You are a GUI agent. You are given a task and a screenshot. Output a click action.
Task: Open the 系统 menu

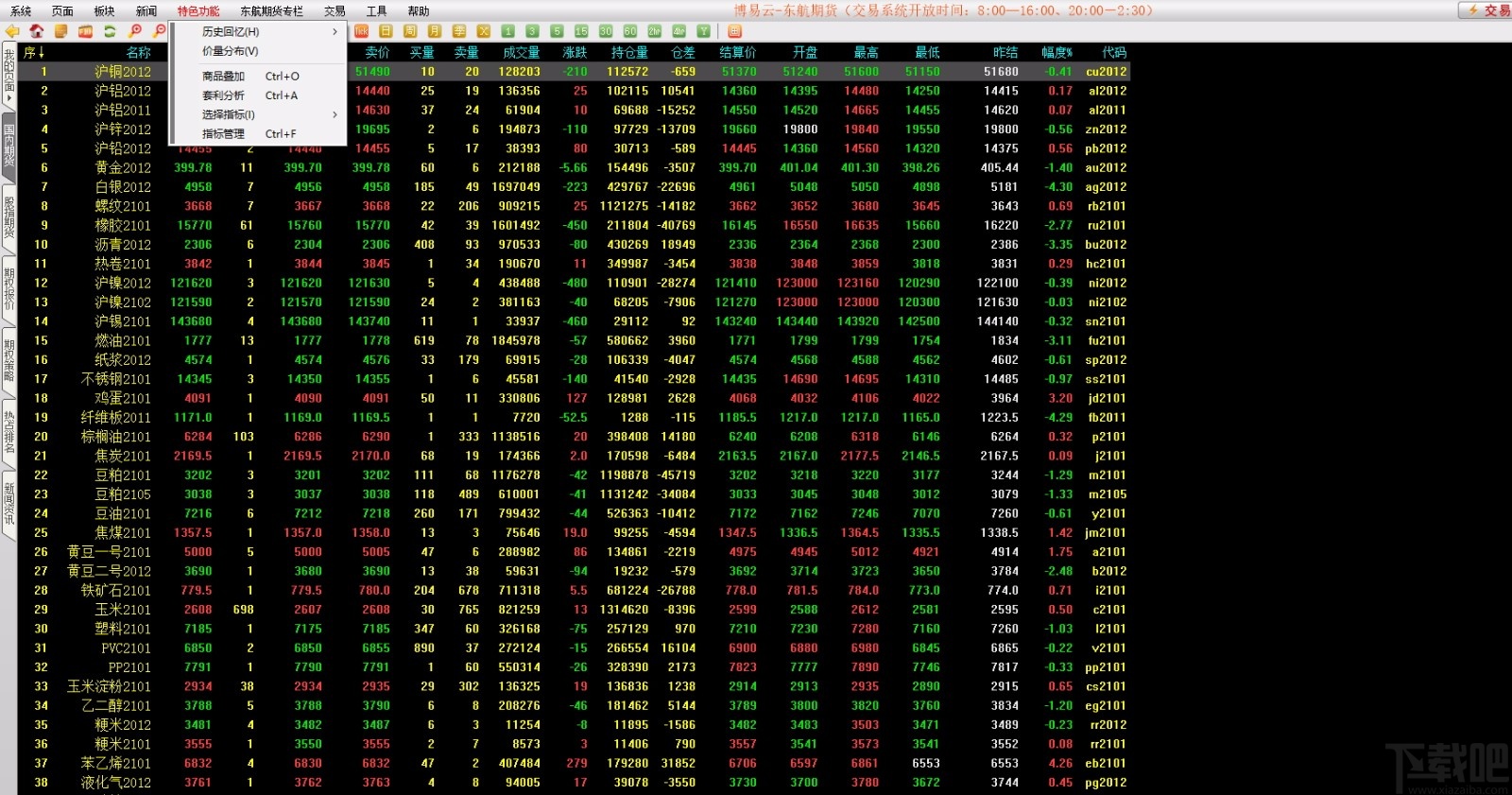(21, 11)
